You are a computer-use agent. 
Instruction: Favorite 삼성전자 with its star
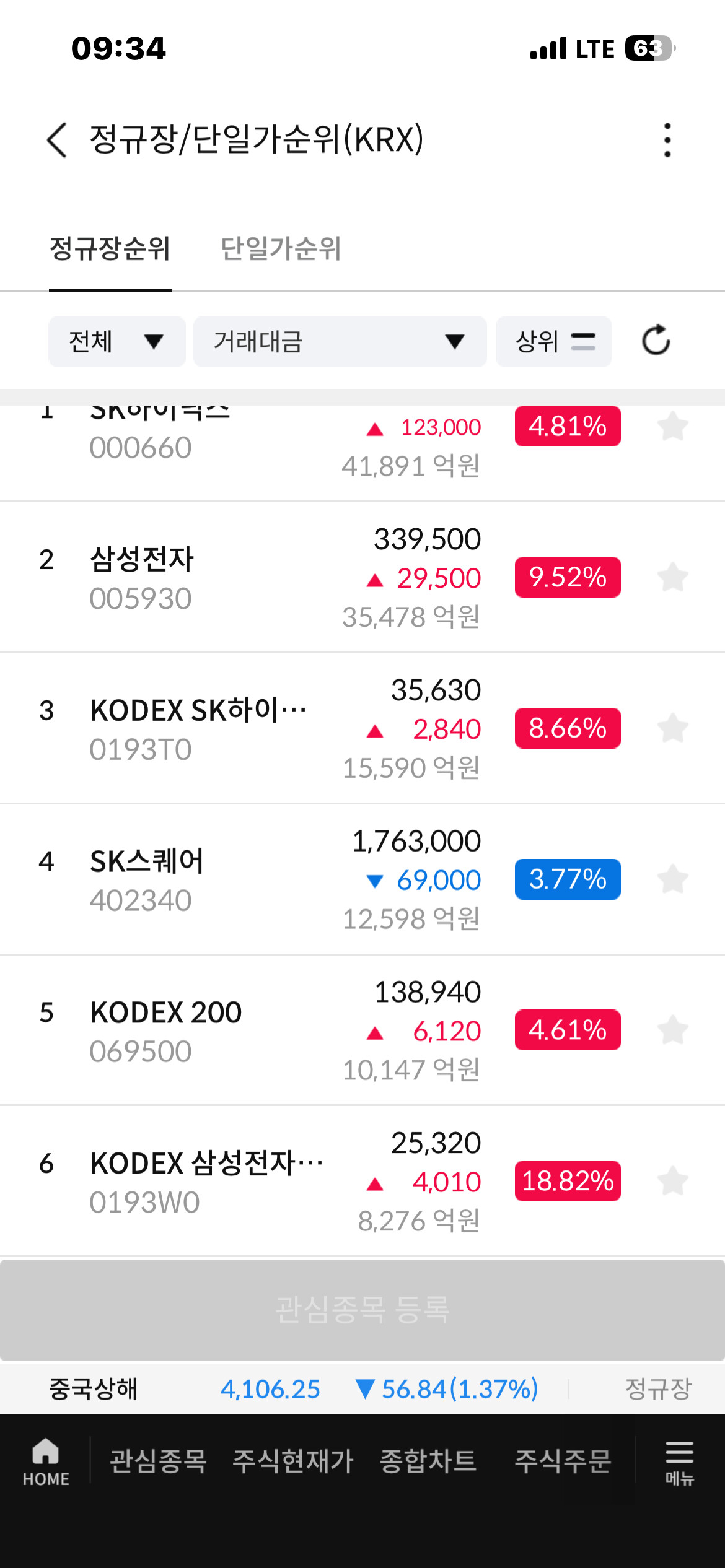[673, 577]
